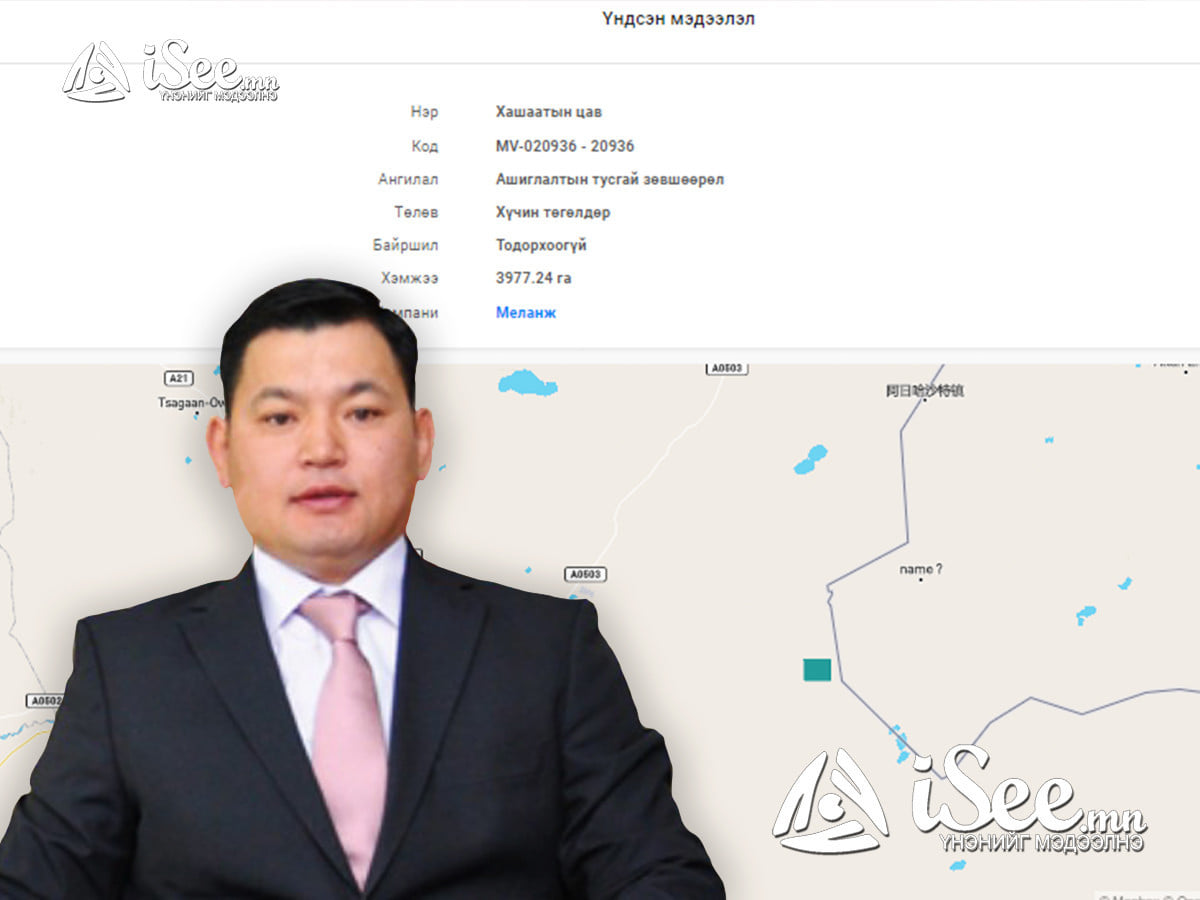Select the license name Хашаатын цав
Viewport: 1200px width, 900px height.
click(548, 112)
